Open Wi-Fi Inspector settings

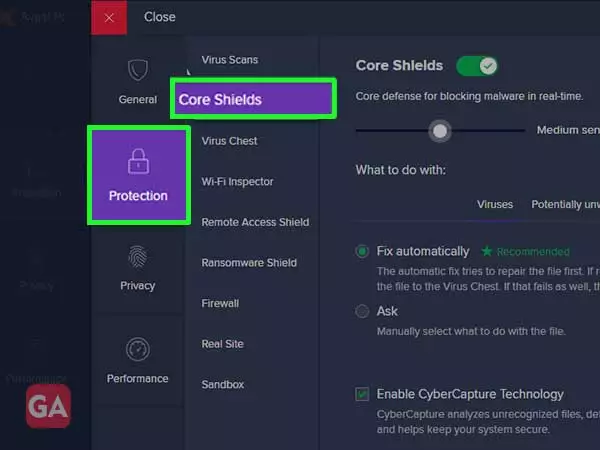237,181
